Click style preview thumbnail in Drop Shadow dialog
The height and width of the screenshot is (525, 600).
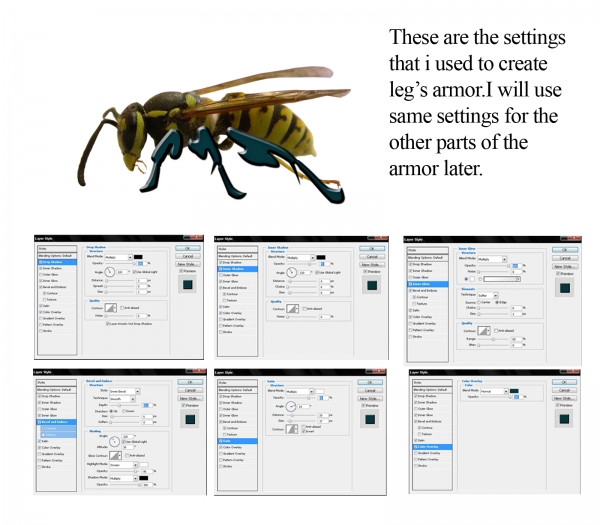click(x=188, y=284)
